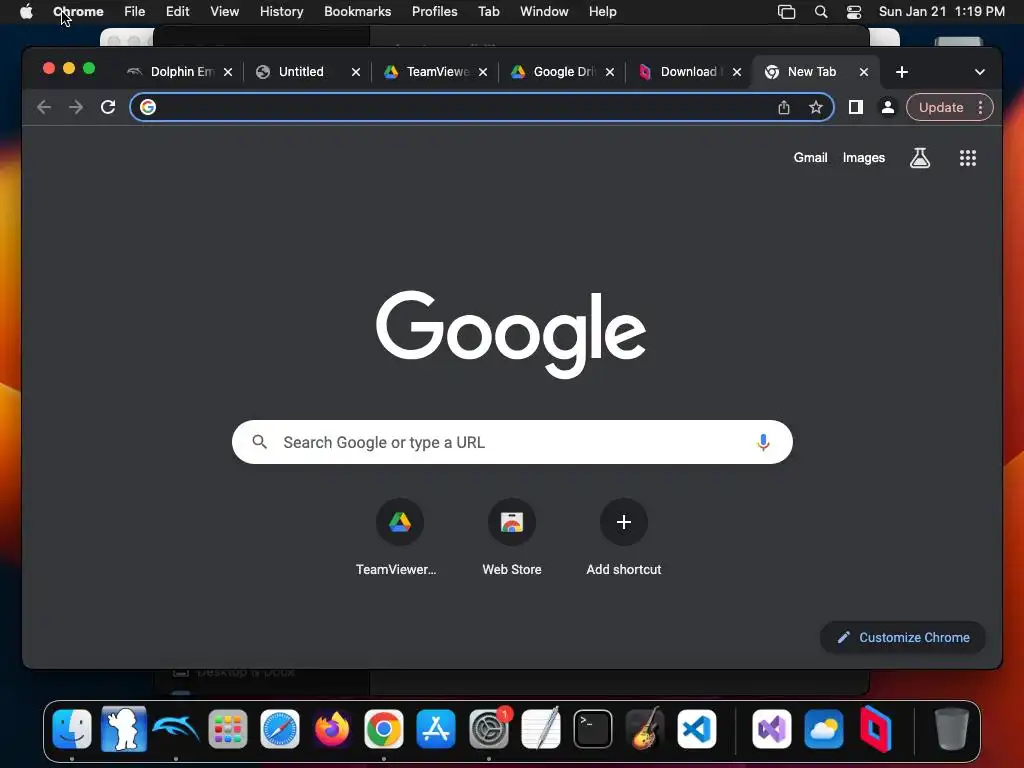Open the File menu
1024x768 pixels.
point(135,12)
